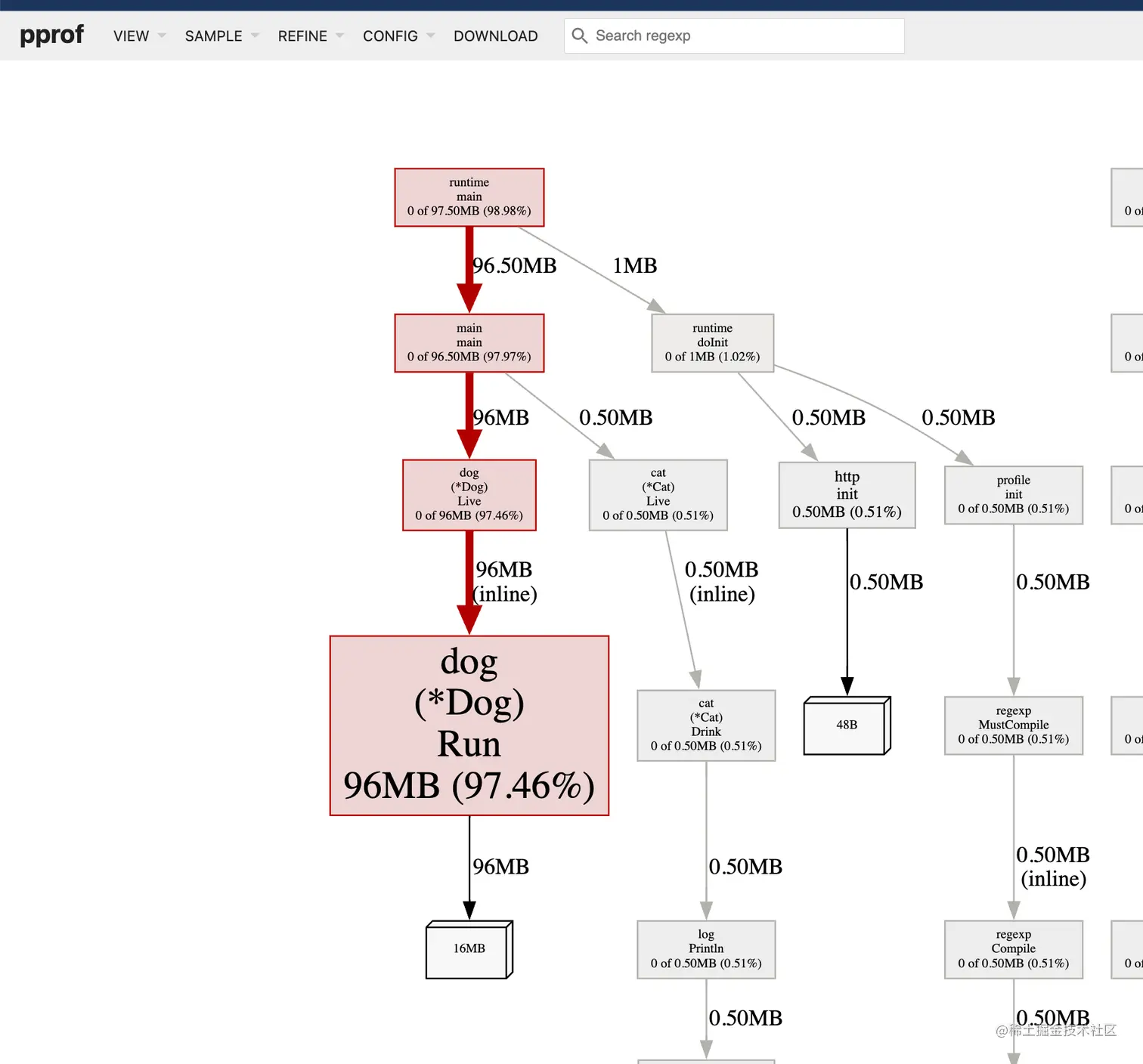
Task: Click the 0.50MB label below http init
Action: click(887, 582)
